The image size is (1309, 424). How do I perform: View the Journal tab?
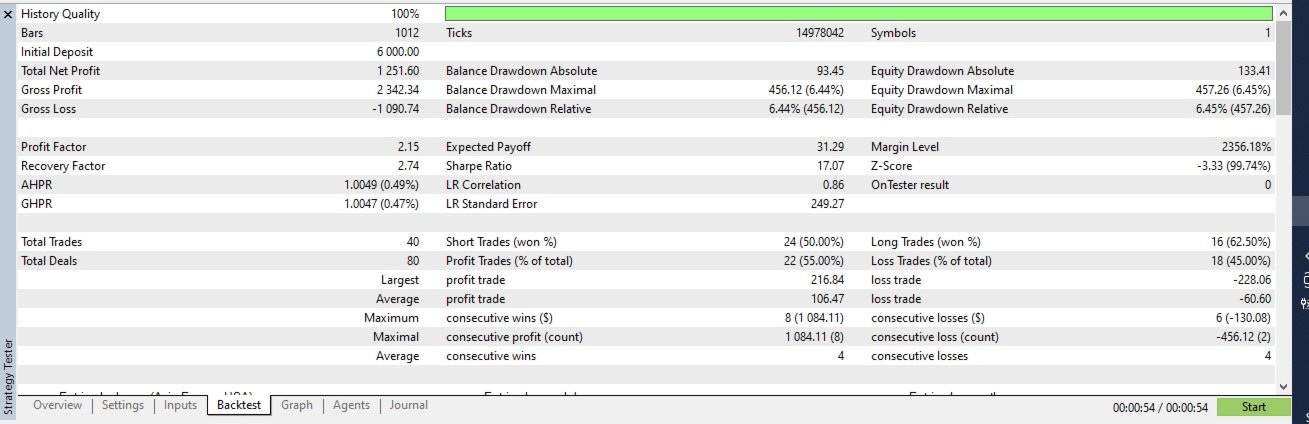tap(409, 405)
